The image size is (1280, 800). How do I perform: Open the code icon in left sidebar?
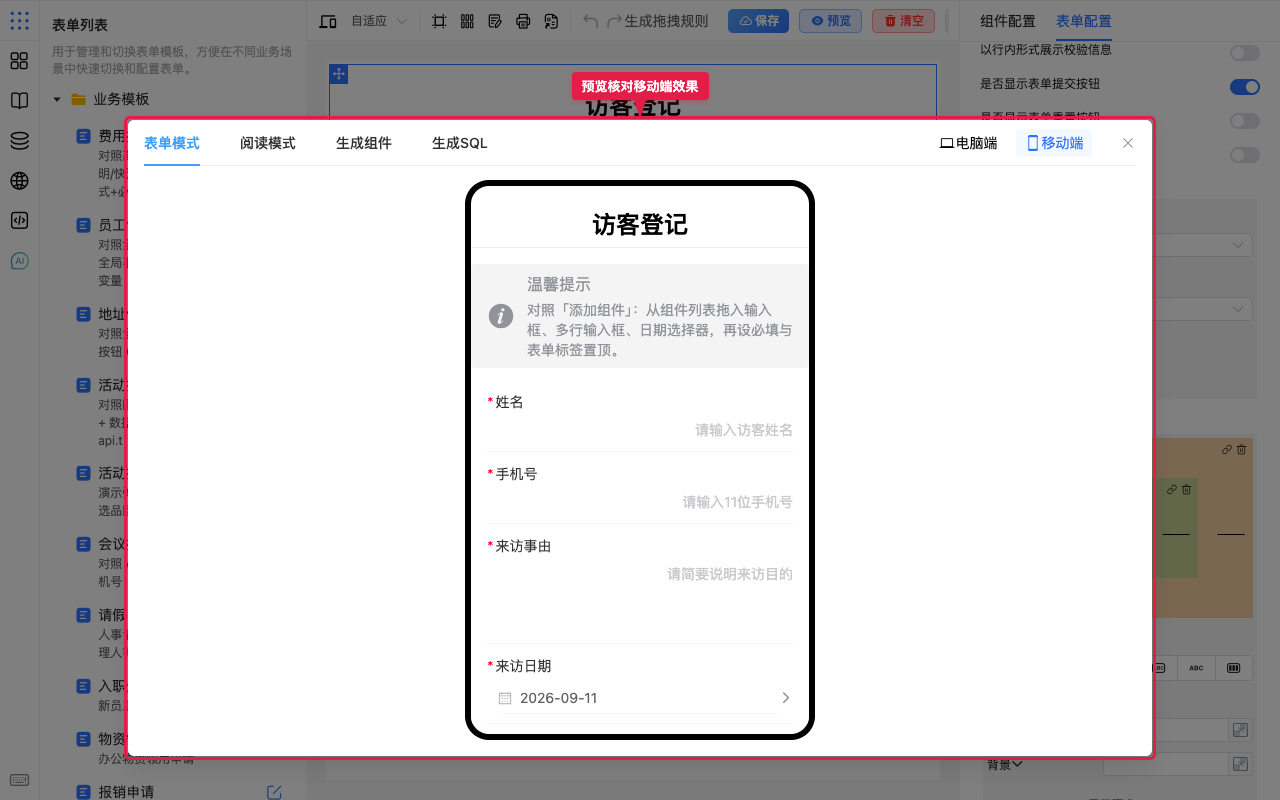(x=19, y=221)
